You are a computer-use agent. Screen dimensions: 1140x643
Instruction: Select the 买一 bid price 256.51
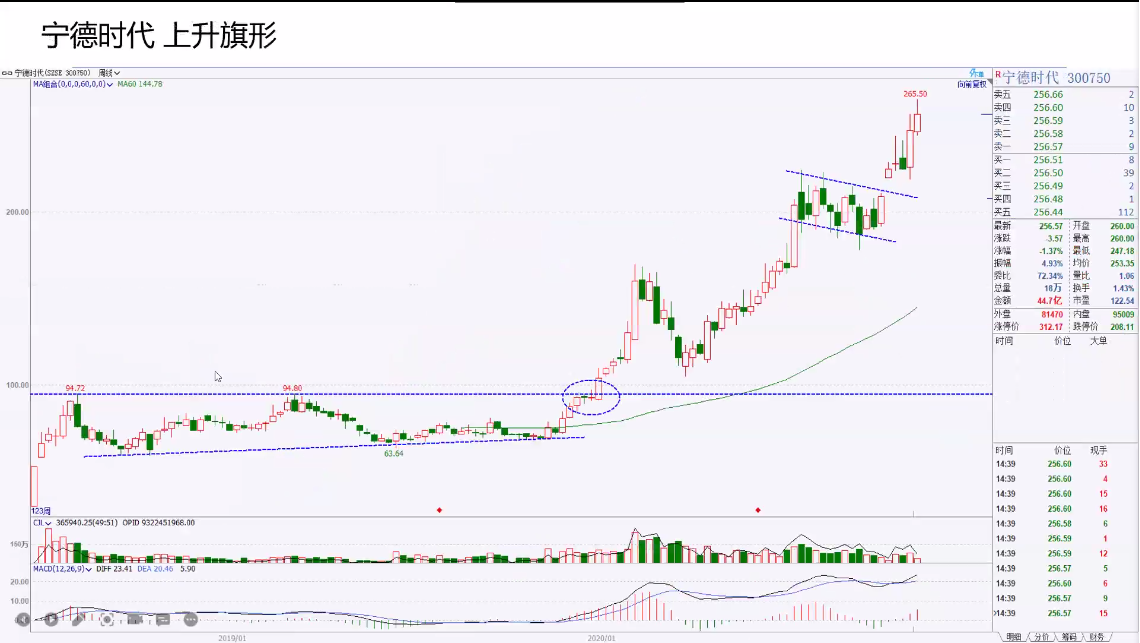[1048, 160]
